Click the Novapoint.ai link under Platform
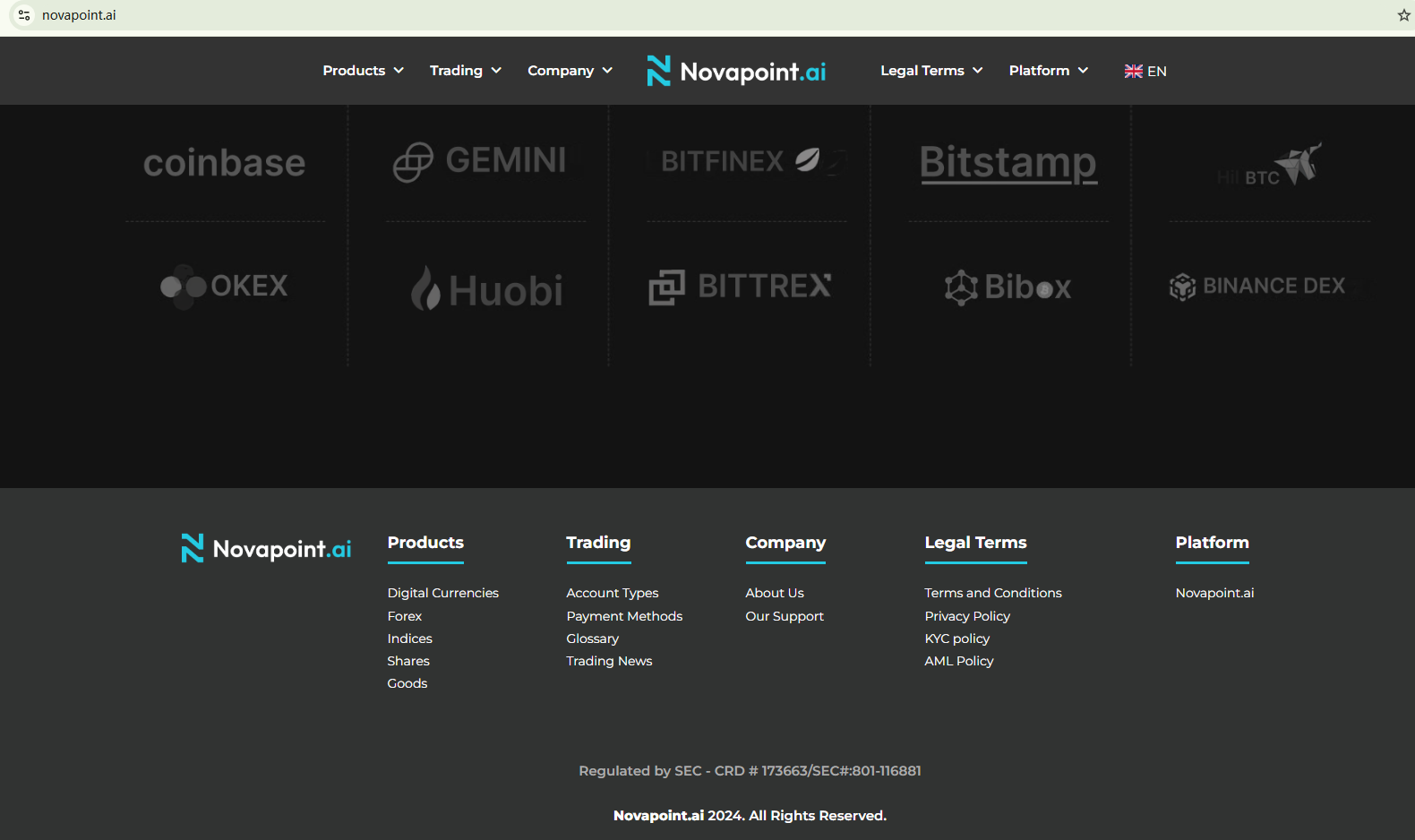 [1215, 593]
